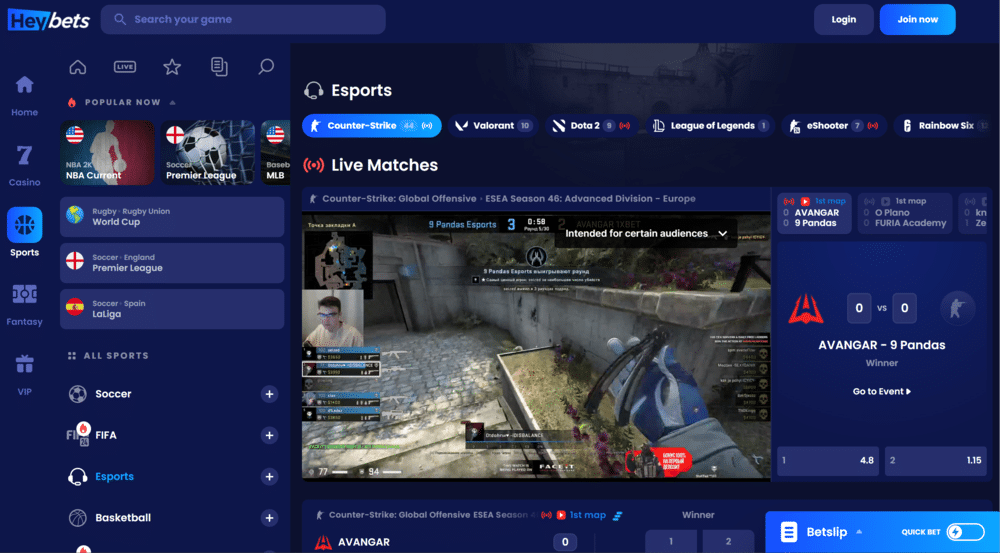Click the FIFA icon in All Sports
1000x553 pixels.
[78, 435]
